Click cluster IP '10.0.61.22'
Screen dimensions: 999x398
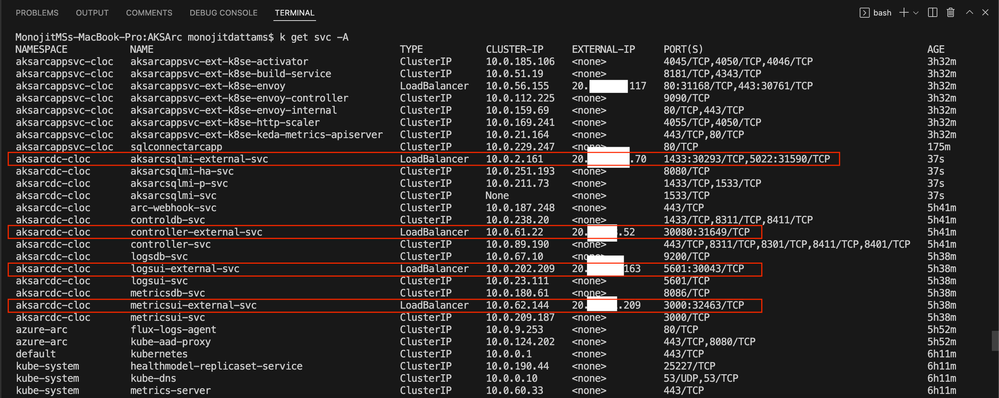point(514,232)
